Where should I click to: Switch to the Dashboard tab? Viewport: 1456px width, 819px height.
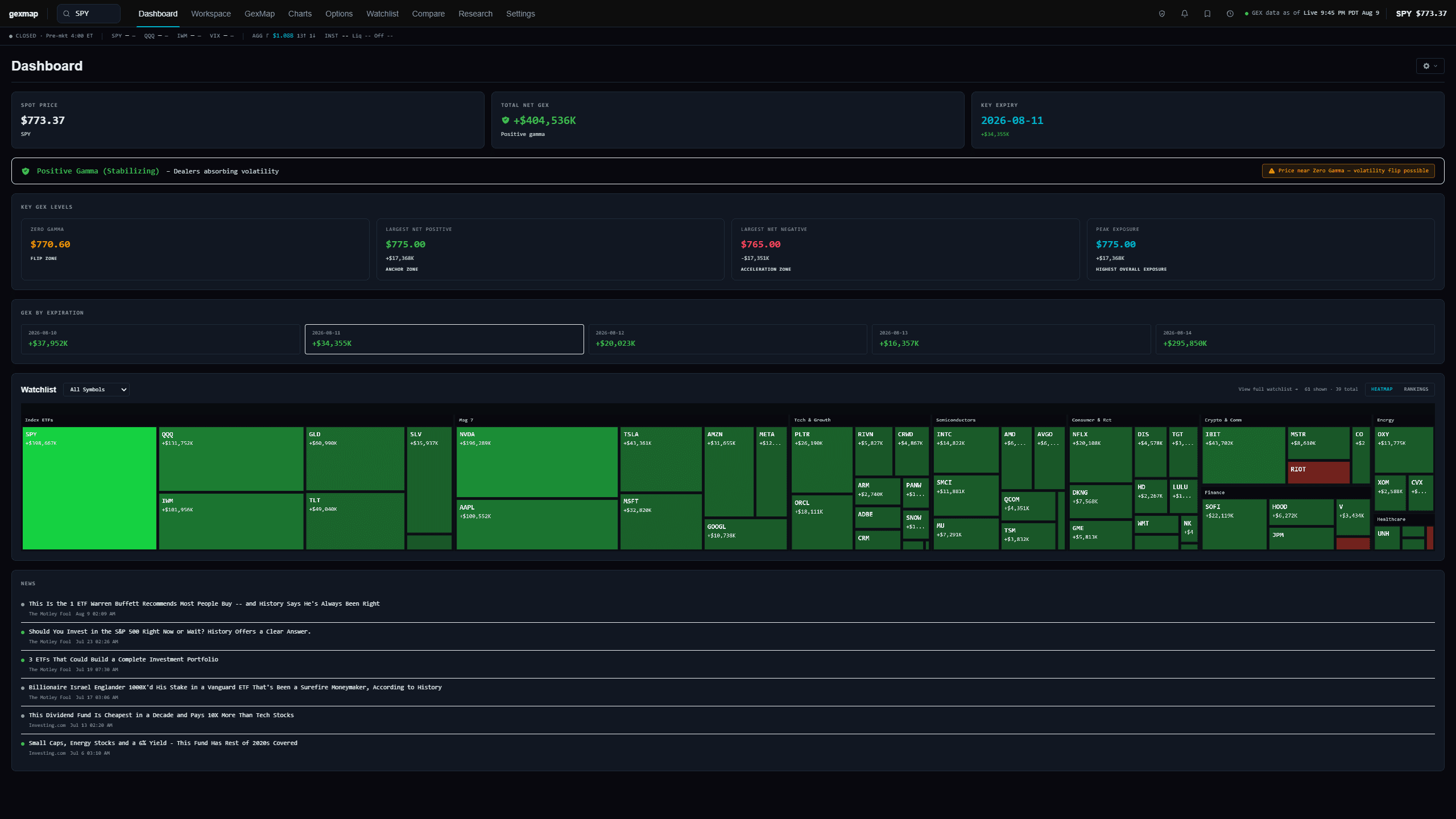[158, 14]
